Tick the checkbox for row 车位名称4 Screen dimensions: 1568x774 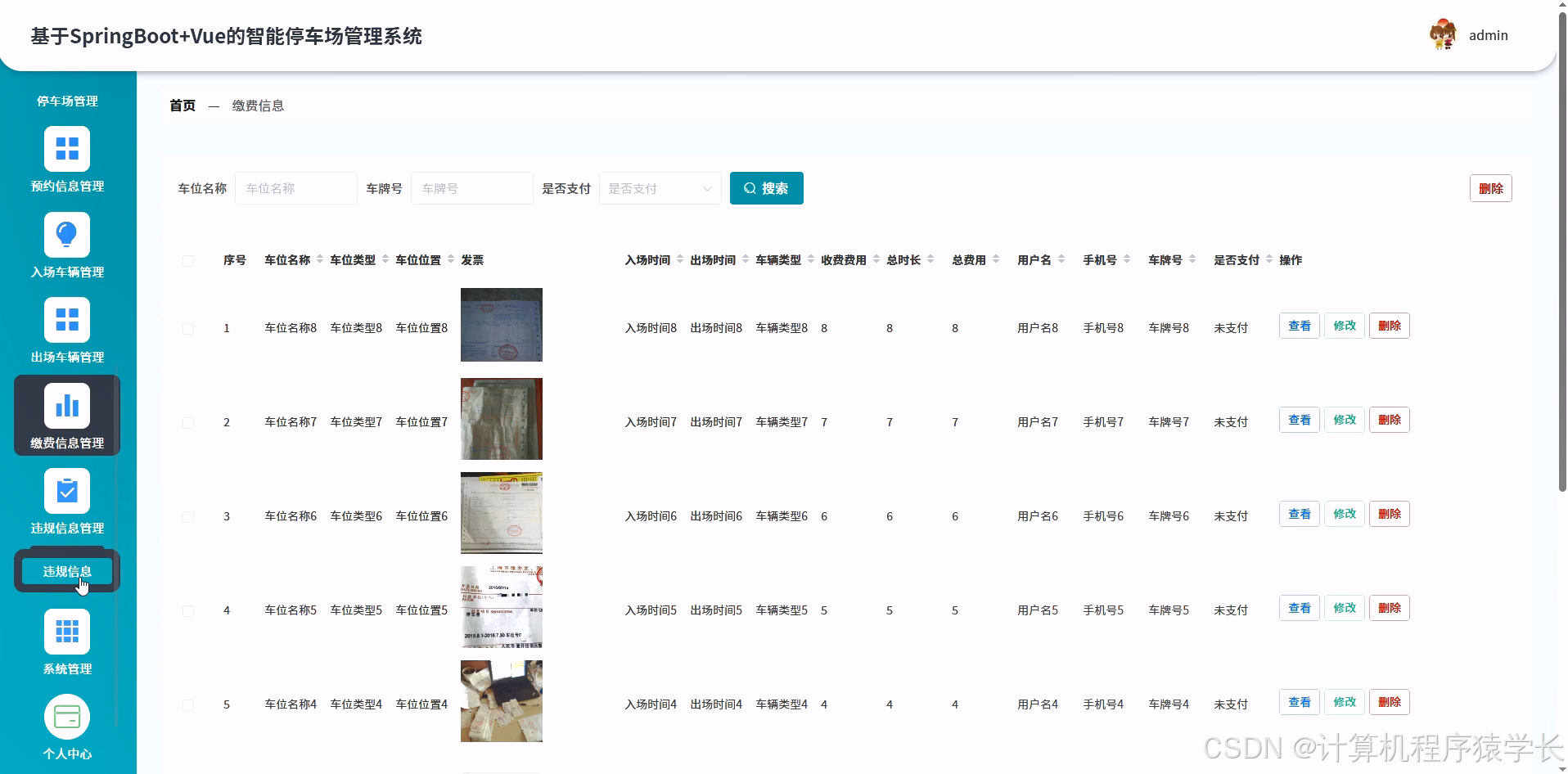click(x=188, y=704)
